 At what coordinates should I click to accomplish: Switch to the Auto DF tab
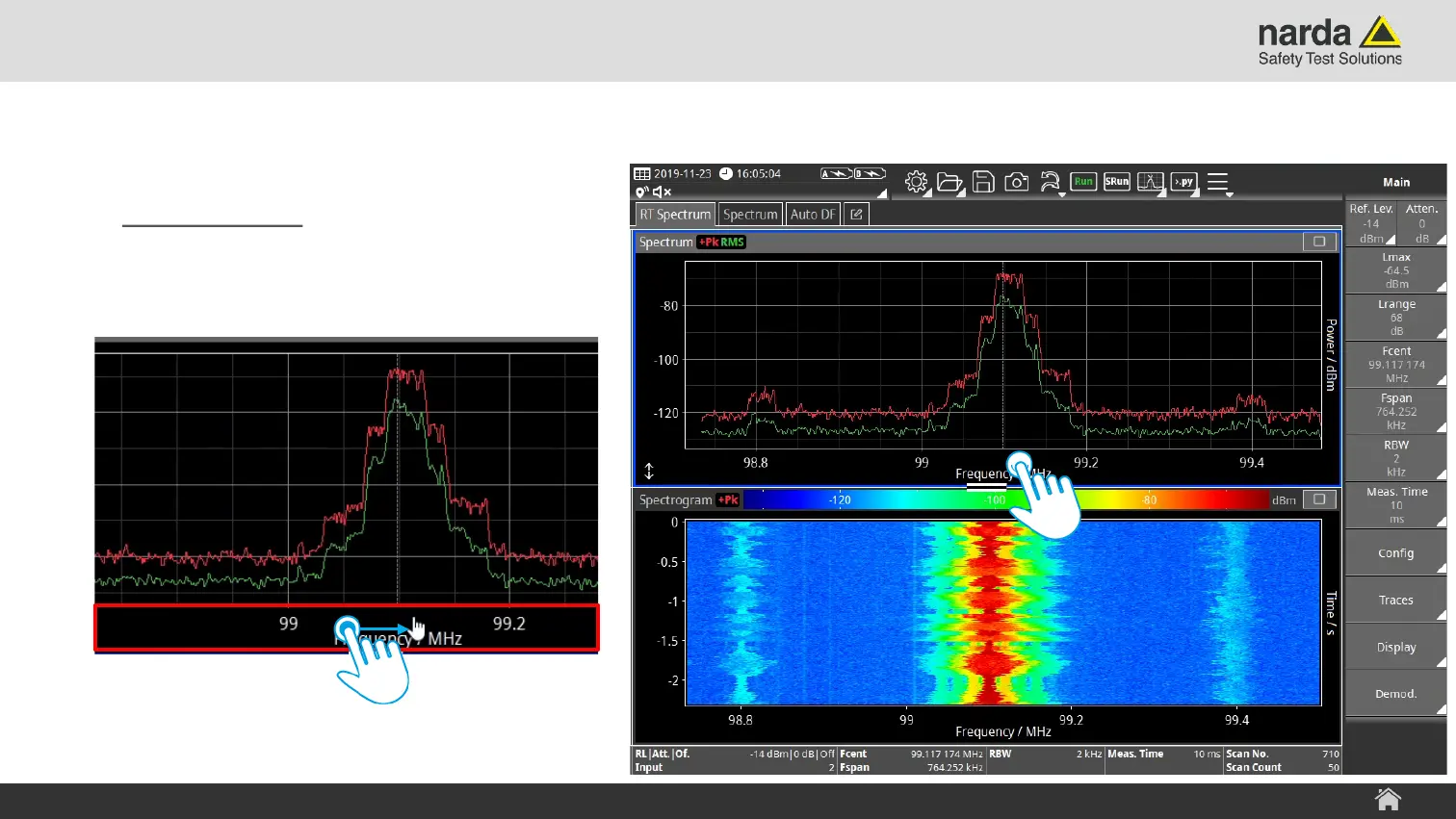tap(813, 215)
